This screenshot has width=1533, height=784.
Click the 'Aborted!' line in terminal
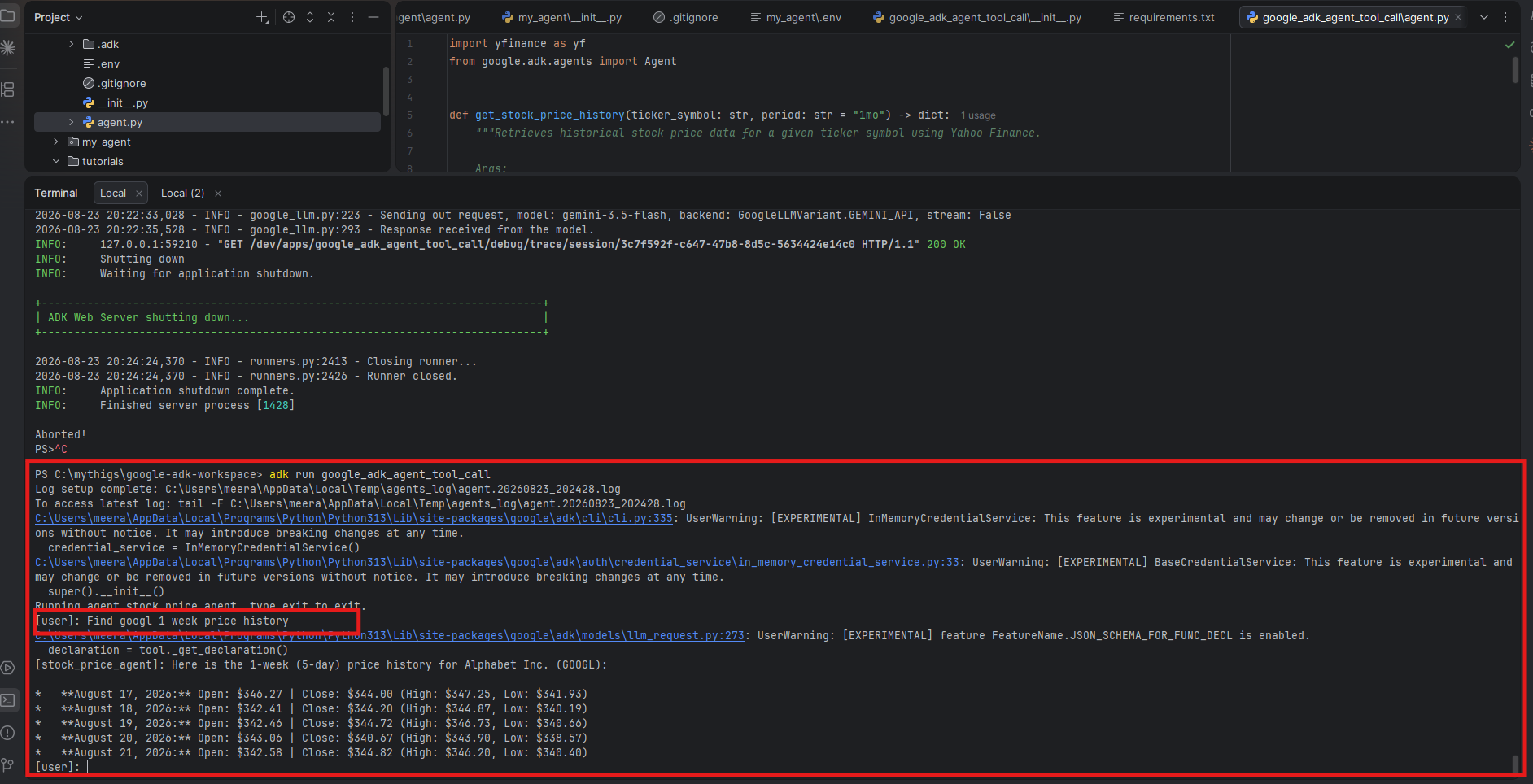pos(60,434)
